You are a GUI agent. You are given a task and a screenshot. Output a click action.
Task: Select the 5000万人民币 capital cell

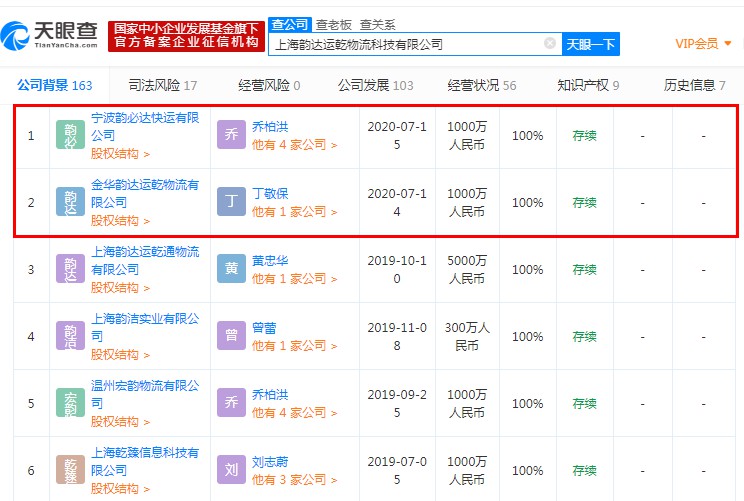pyautogui.click(x=467, y=269)
